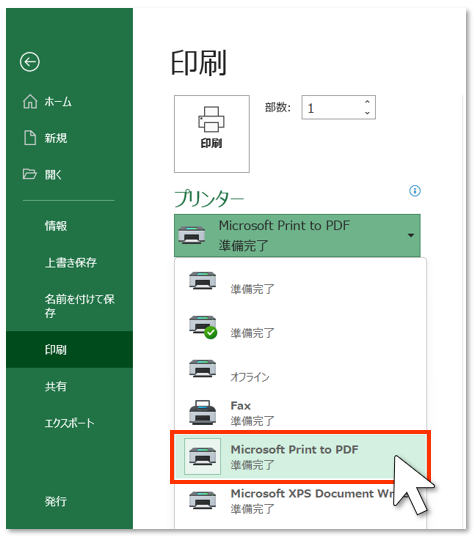Image resolution: width=475 pixels, height=536 pixels.
Task: Increase copies with the up spinner arrow
Action: [x=367, y=102]
